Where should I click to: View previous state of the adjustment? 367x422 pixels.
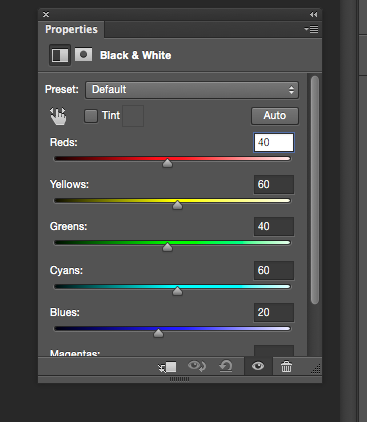197,366
